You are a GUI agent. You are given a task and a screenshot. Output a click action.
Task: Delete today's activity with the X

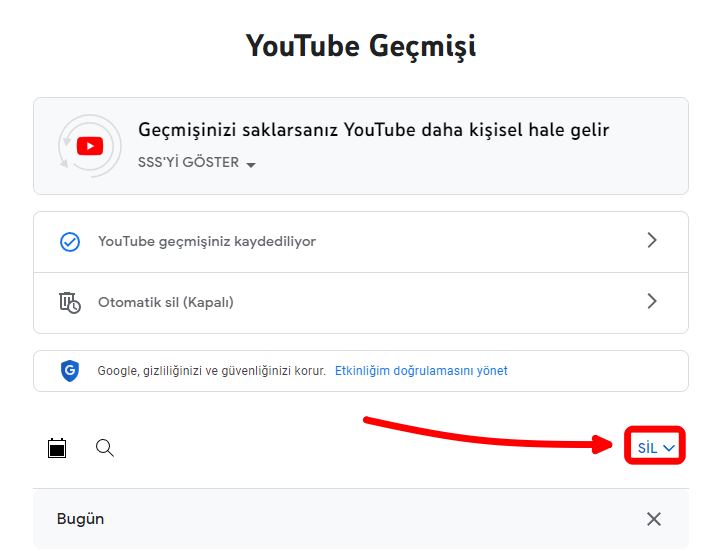point(653,519)
